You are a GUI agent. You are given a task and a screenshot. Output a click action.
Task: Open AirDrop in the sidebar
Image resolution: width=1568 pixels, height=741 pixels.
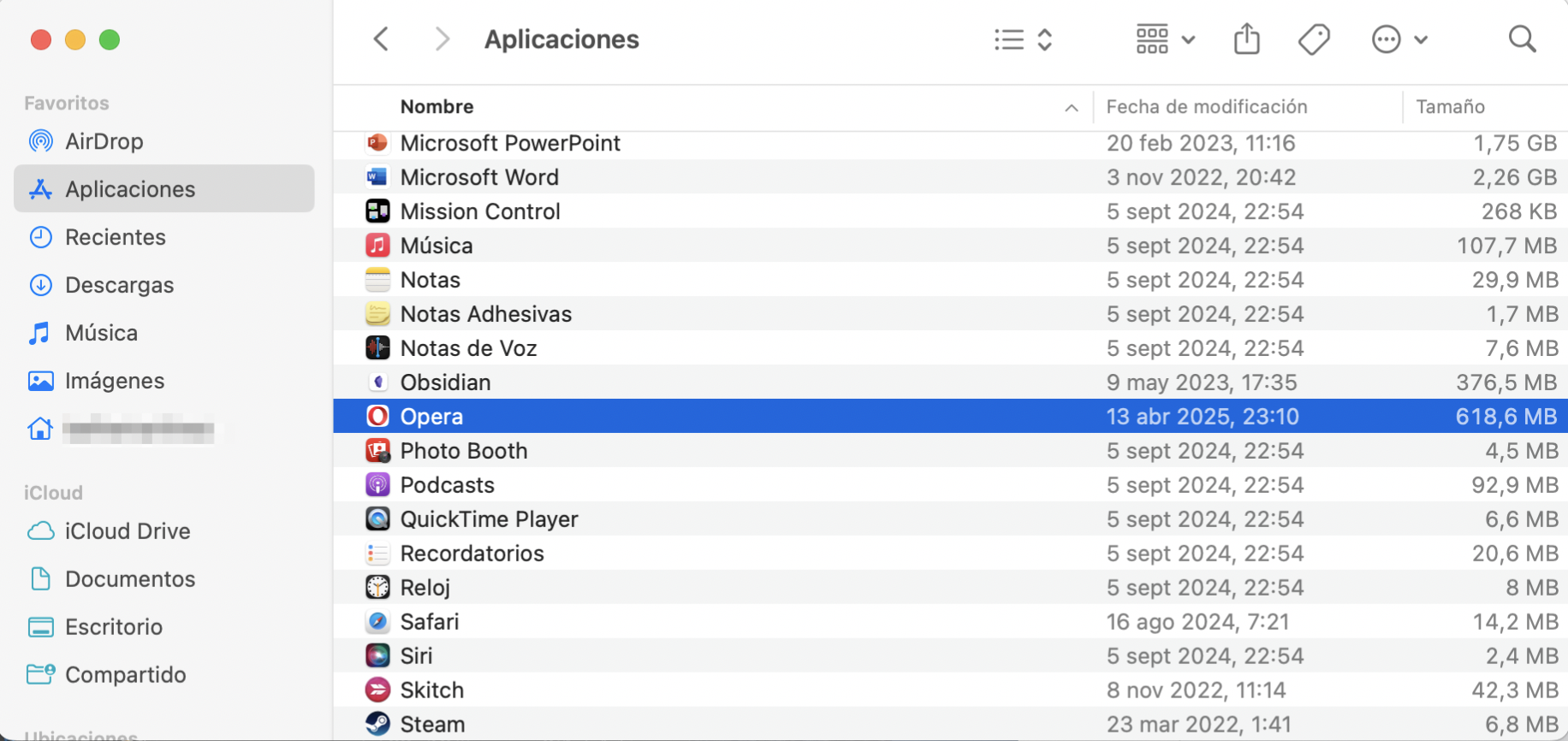click(164, 141)
